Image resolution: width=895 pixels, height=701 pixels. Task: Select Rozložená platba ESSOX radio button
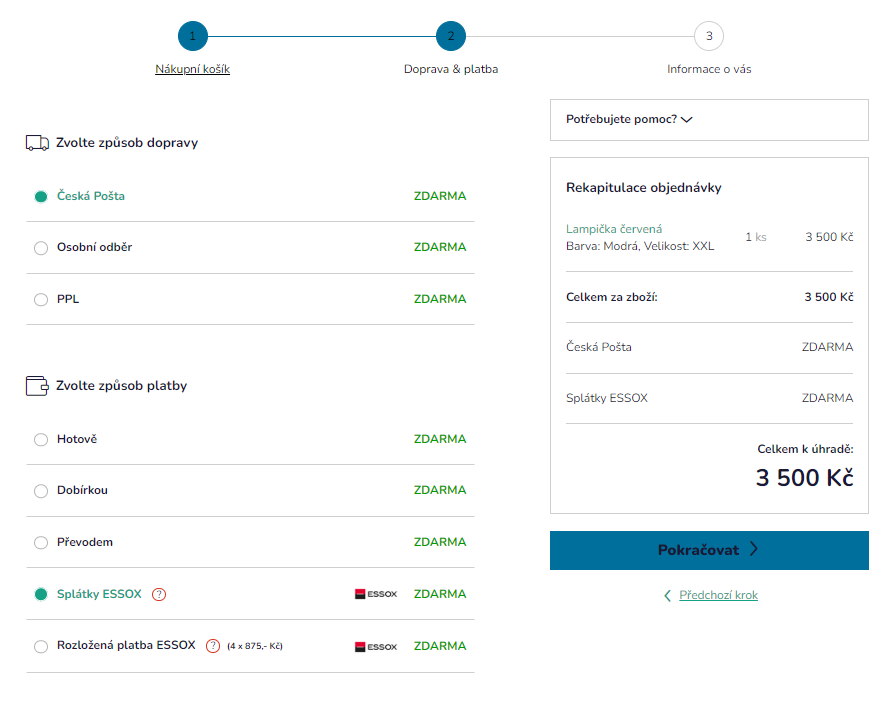point(41,646)
